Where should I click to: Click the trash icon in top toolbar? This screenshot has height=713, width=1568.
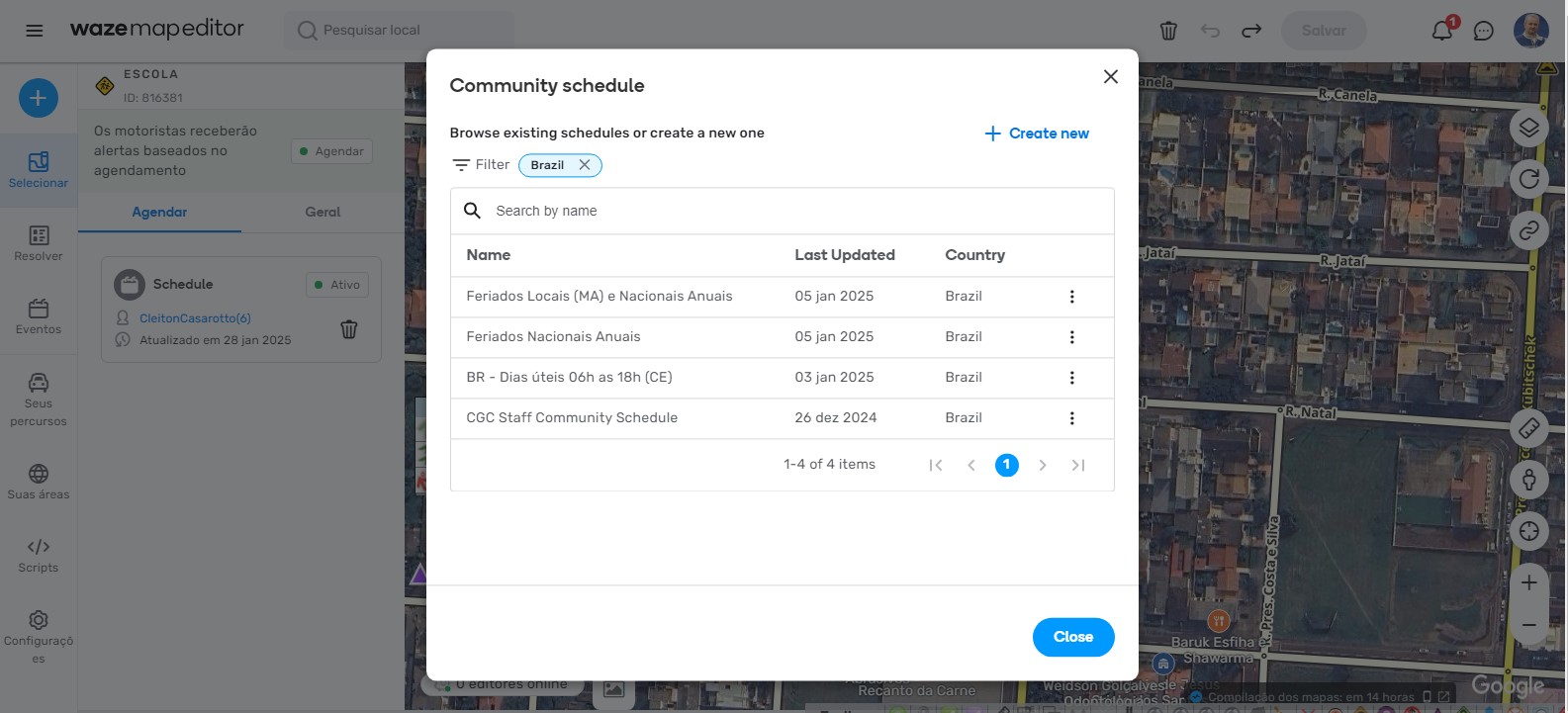click(1168, 31)
